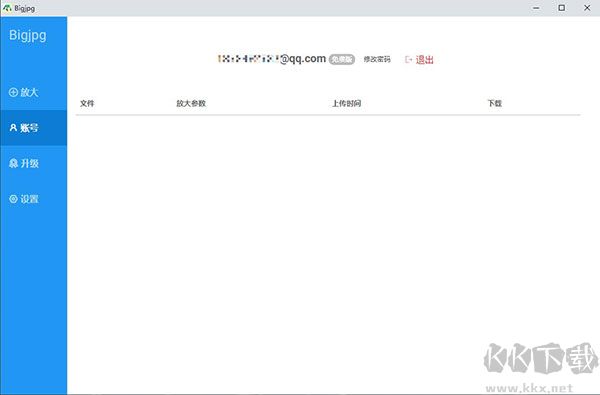Open the 升级 (upgrade) sidebar item

pos(33,163)
